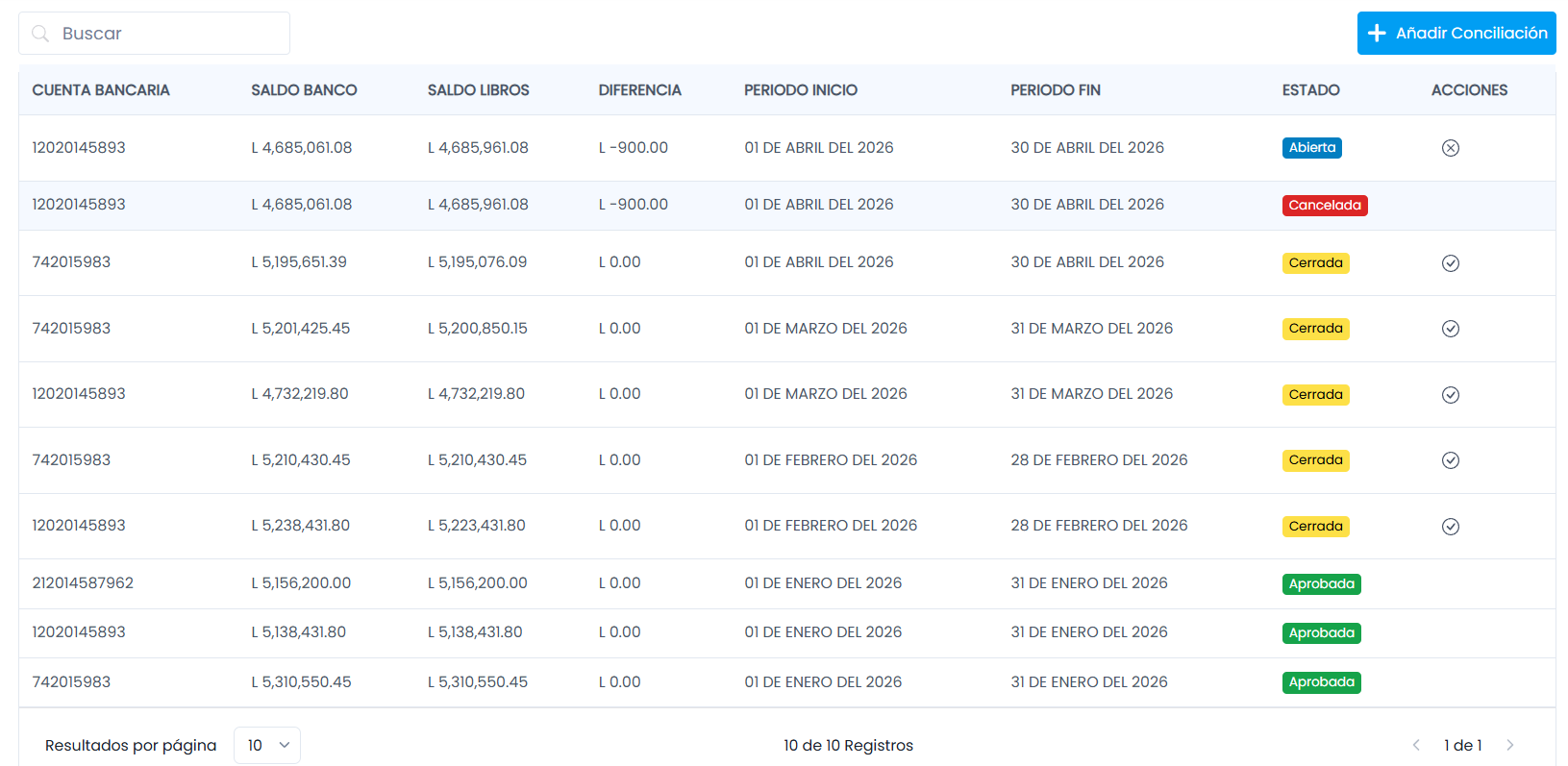
Task: Click the check icon for balance L 5,238,431.80 row
Action: (x=1451, y=527)
